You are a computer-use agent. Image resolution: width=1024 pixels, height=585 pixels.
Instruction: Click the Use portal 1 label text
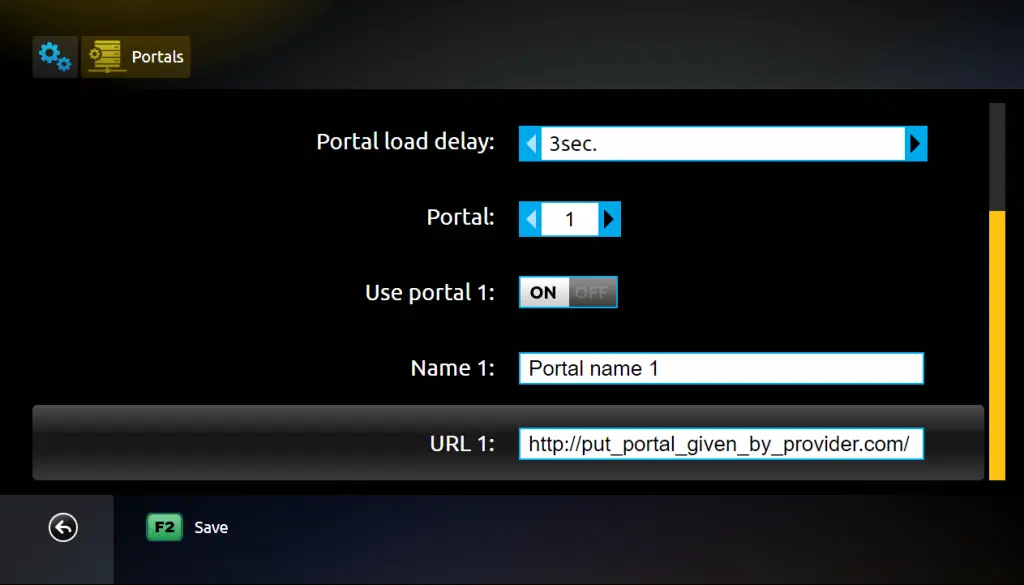(x=429, y=292)
